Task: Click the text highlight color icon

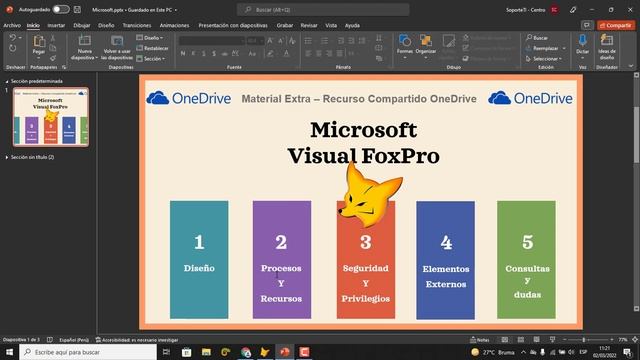Action: [x=270, y=53]
